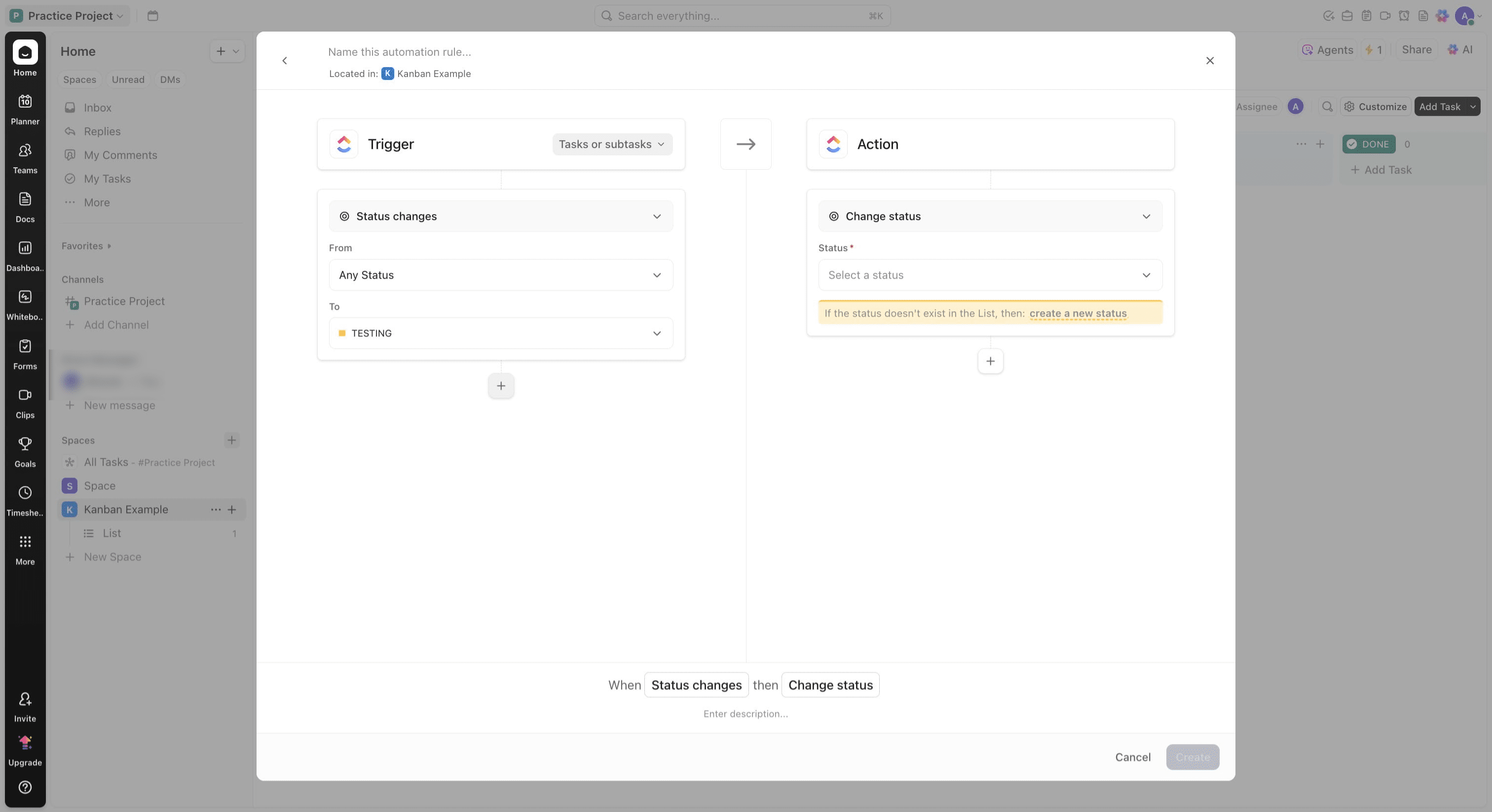Open the To TESTING status dropdown
This screenshot has width=1492, height=812.
[x=500, y=333]
